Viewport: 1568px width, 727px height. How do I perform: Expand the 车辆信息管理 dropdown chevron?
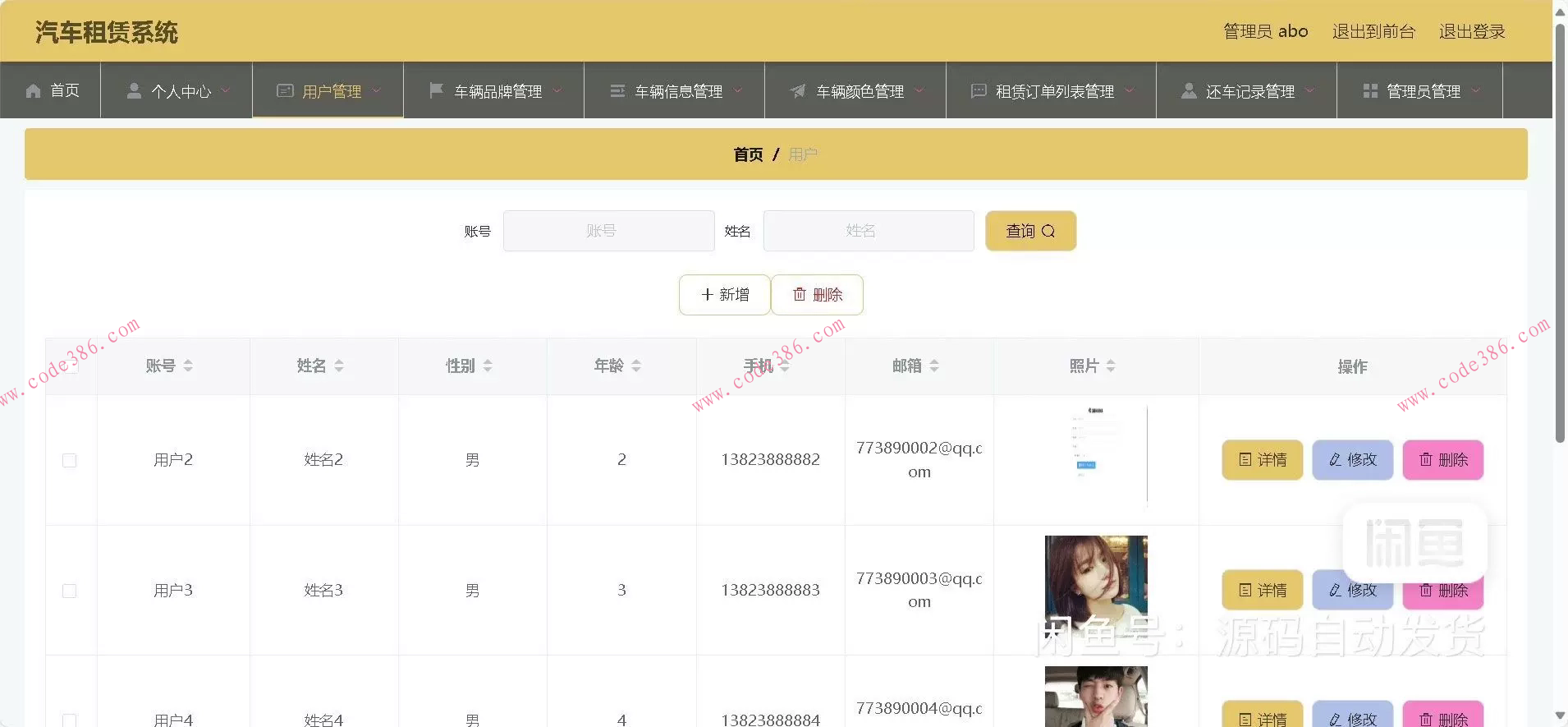click(737, 91)
